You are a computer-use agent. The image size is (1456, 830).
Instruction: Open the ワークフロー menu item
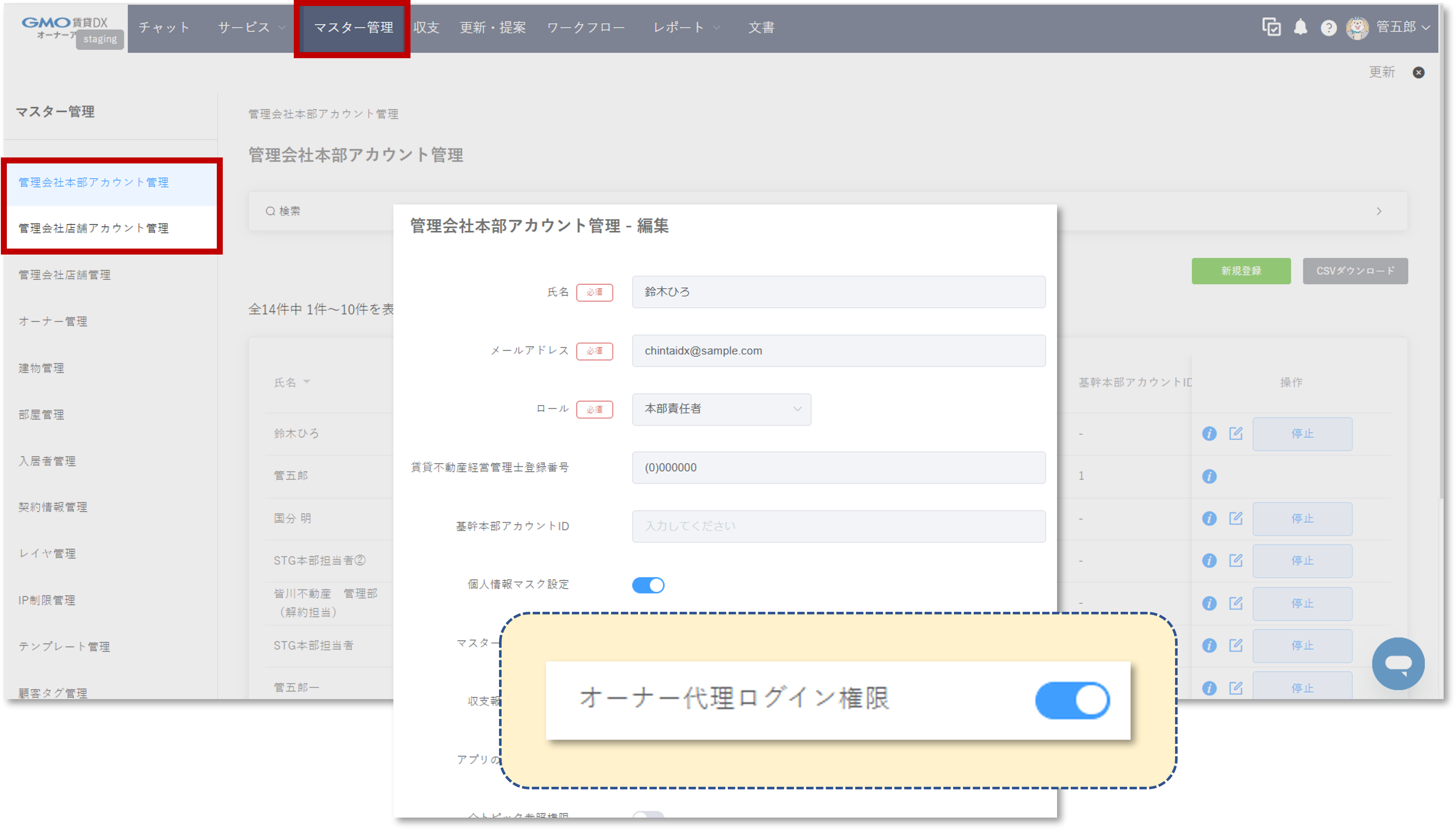(586, 27)
